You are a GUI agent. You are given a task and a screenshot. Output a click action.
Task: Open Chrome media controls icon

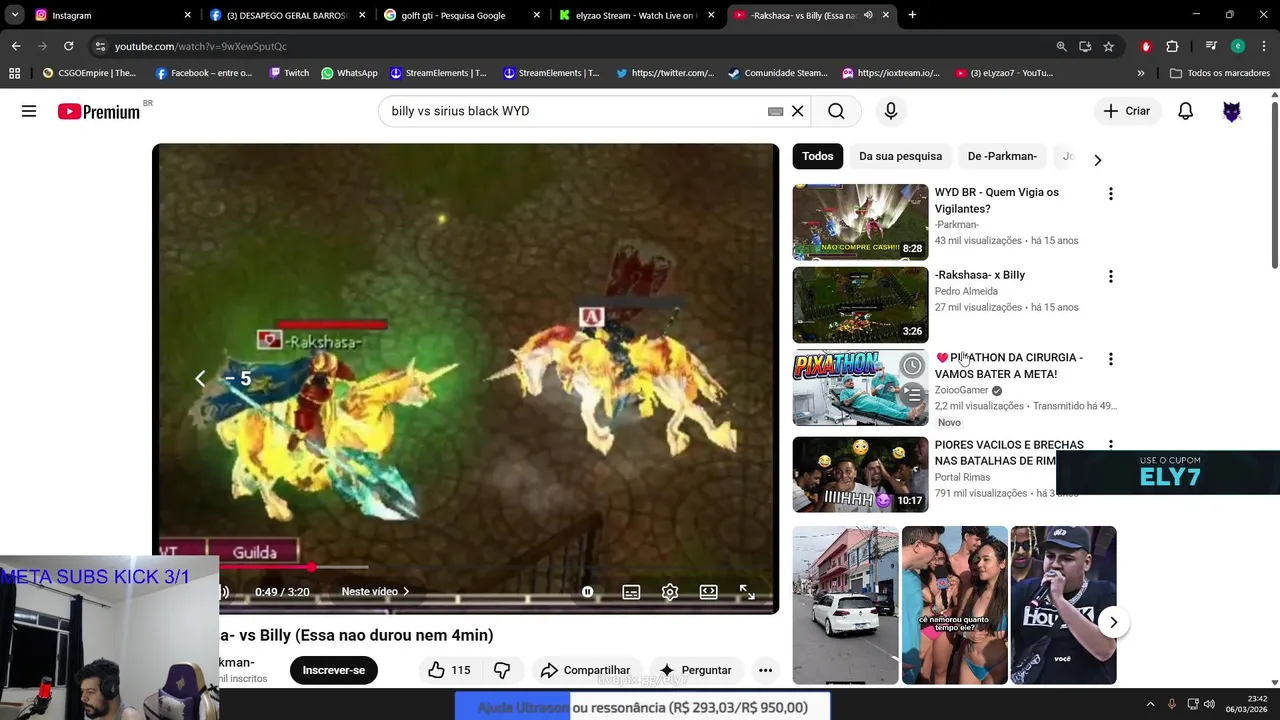[x=1211, y=46]
